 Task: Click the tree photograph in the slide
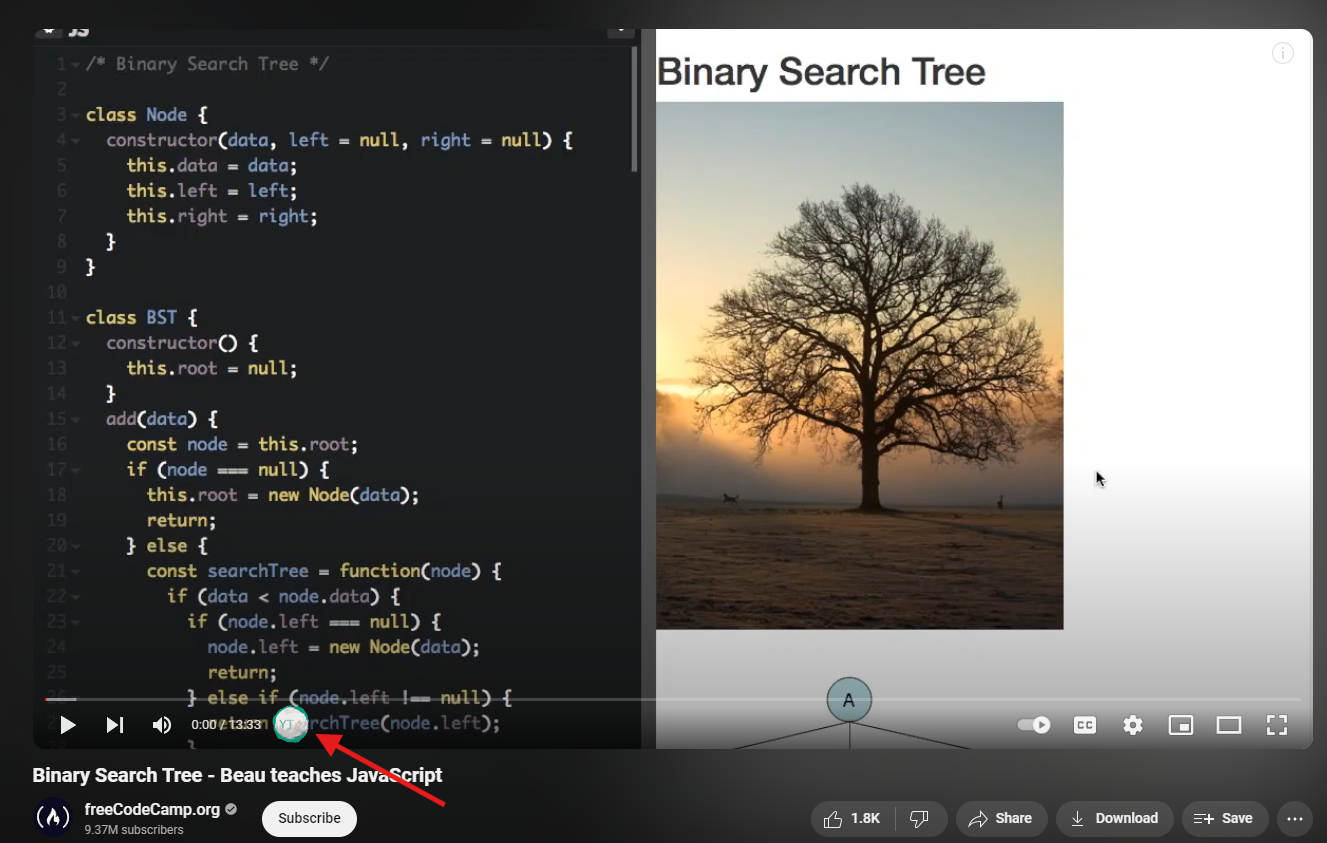coord(859,365)
